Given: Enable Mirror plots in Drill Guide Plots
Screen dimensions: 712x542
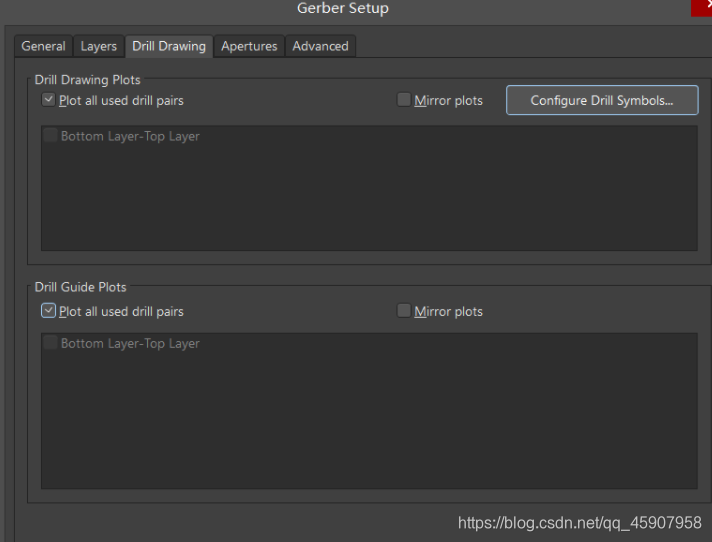Looking at the screenshot, I should click(404, 310).
